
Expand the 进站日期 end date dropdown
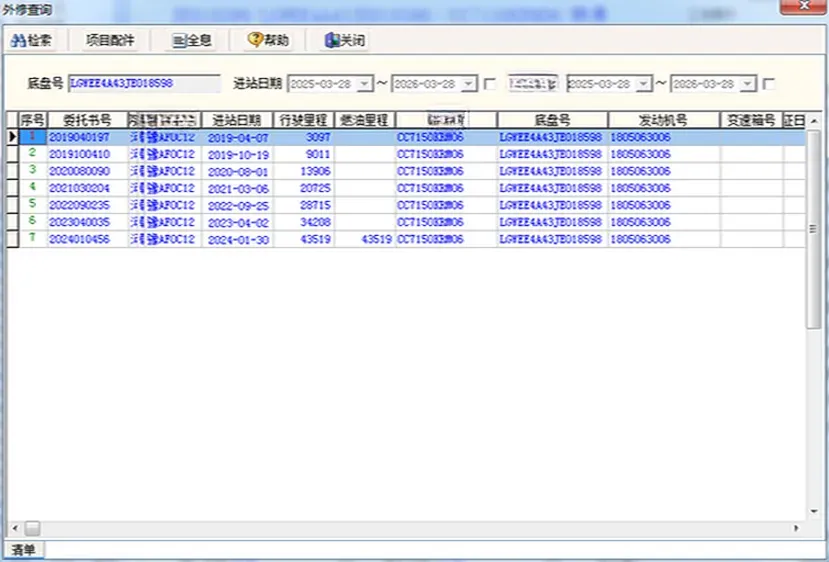(467, 84)
